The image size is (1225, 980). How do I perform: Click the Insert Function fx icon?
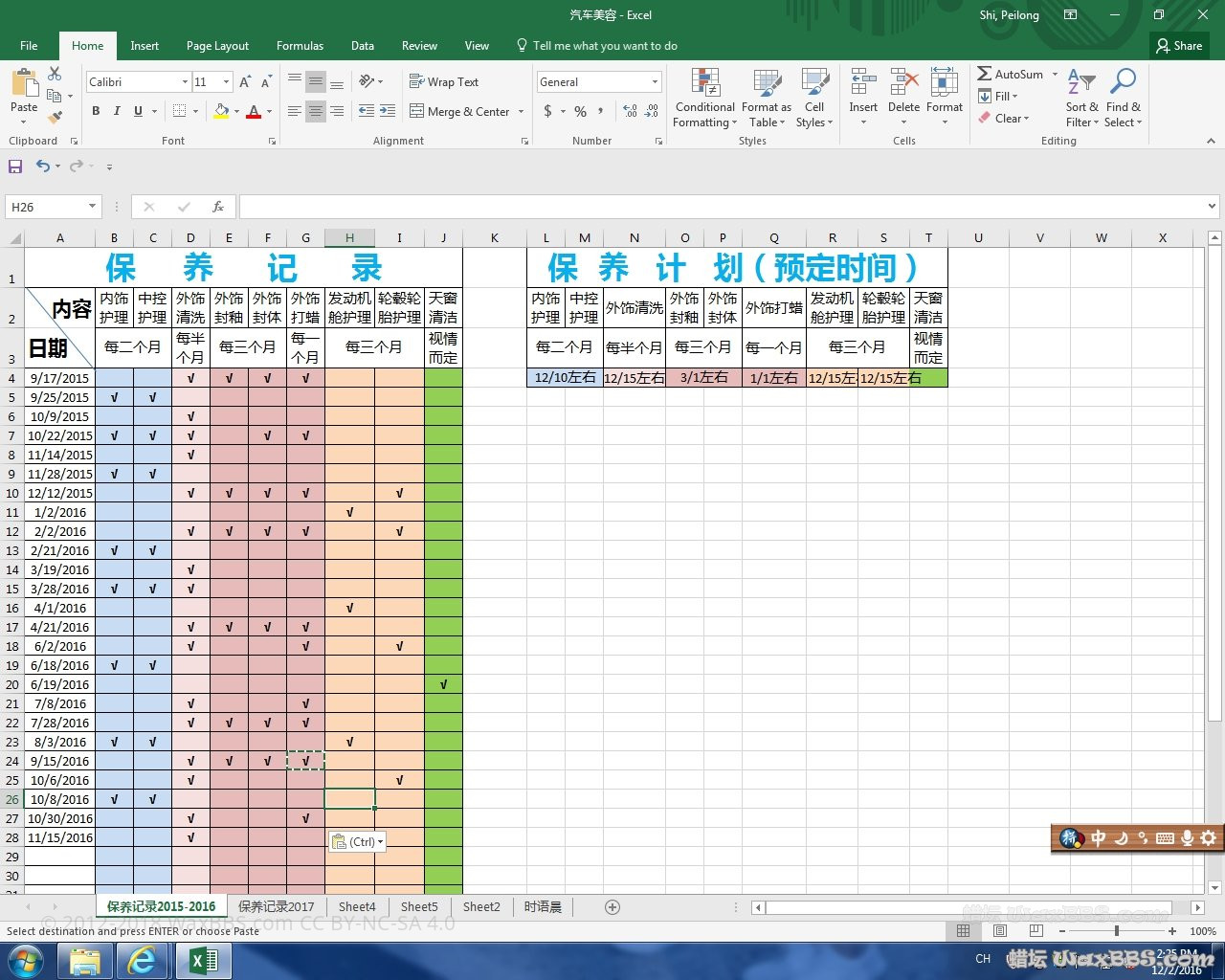218,207
